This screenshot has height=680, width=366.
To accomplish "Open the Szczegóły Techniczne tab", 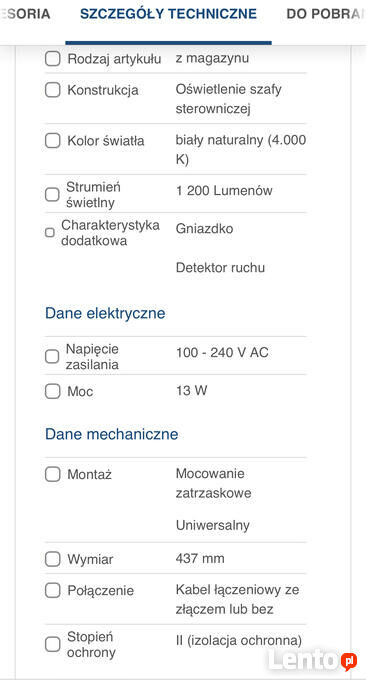I will [x=168, y=14].
